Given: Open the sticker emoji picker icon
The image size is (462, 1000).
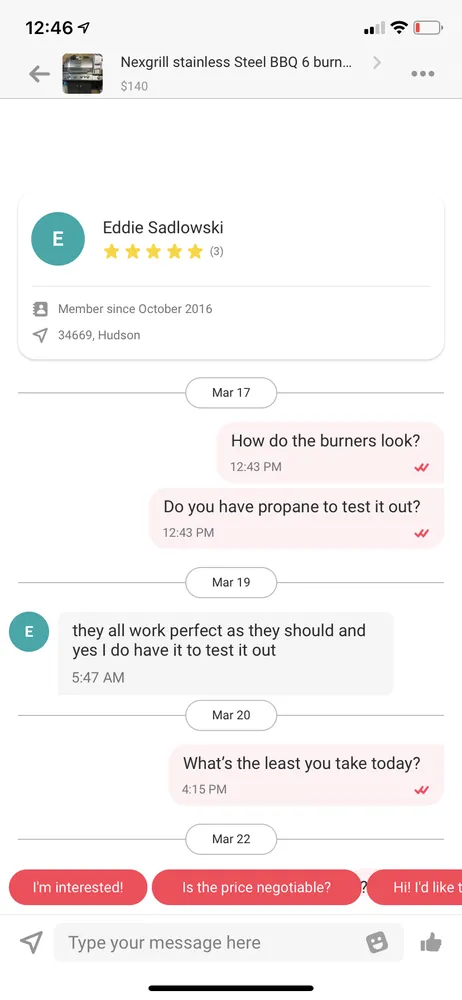Looking at the screenshot, I should pos(377,943).
